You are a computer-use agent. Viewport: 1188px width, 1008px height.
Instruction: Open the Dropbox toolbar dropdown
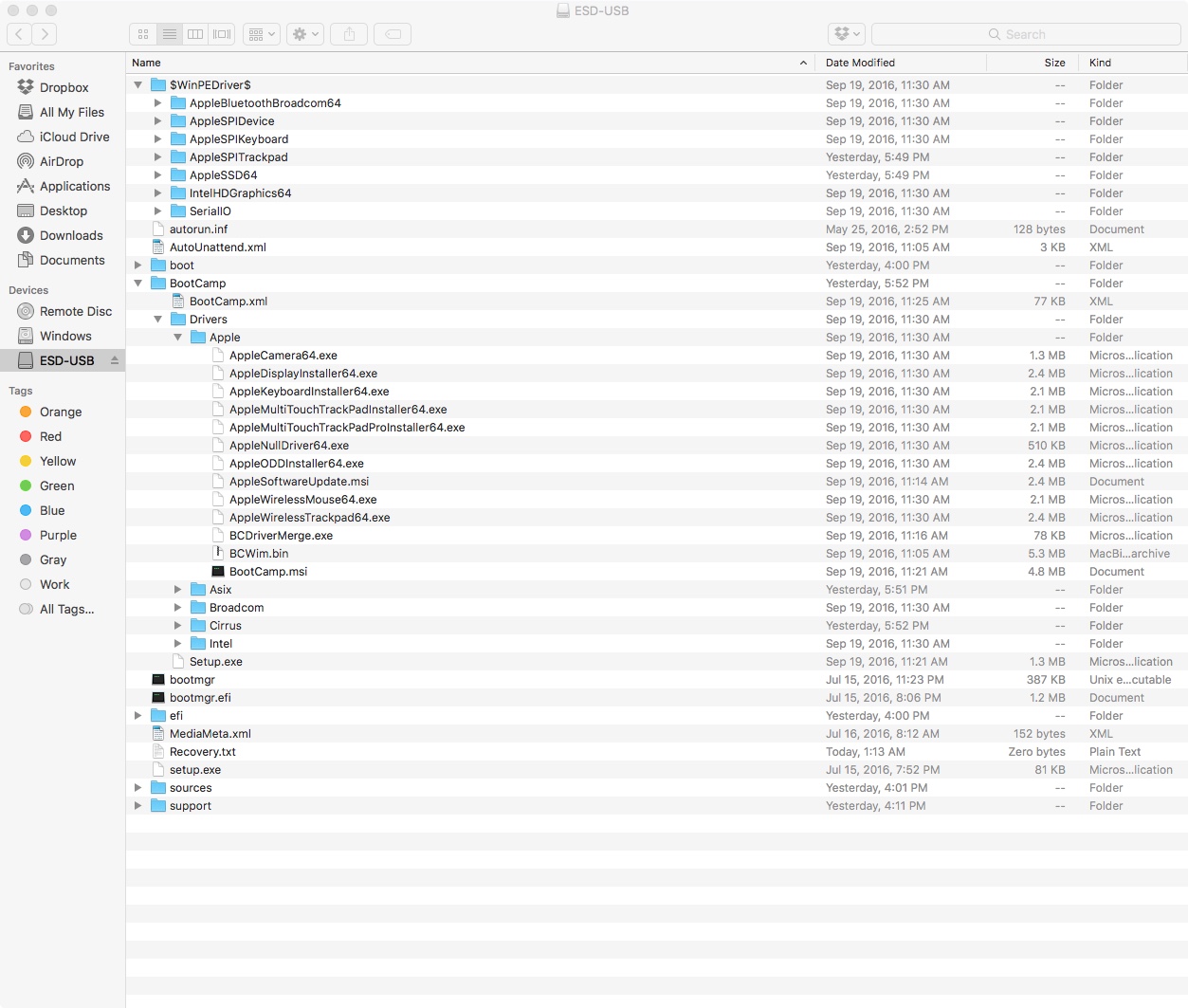pos(847,34)
